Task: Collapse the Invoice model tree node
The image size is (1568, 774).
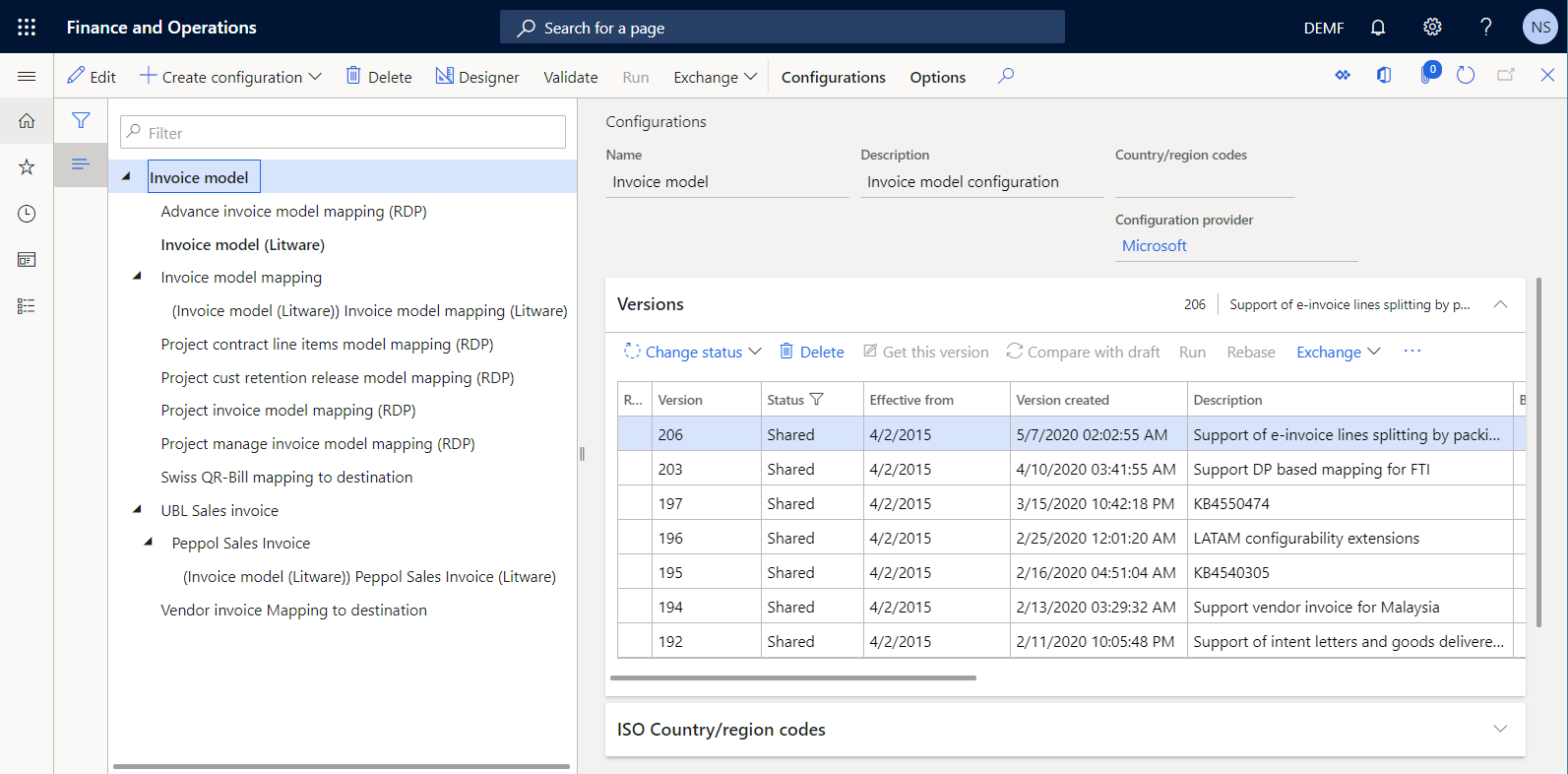Action: [126, 177]
